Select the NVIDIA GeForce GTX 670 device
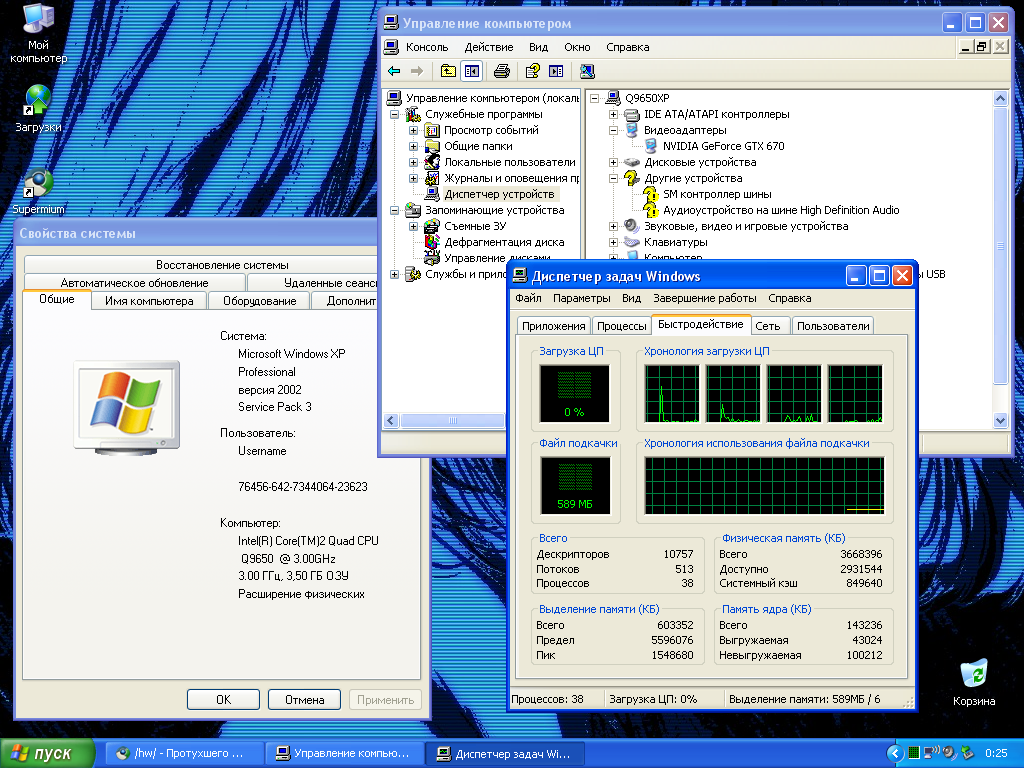1024x768 pixels. (x=723, y=146)
